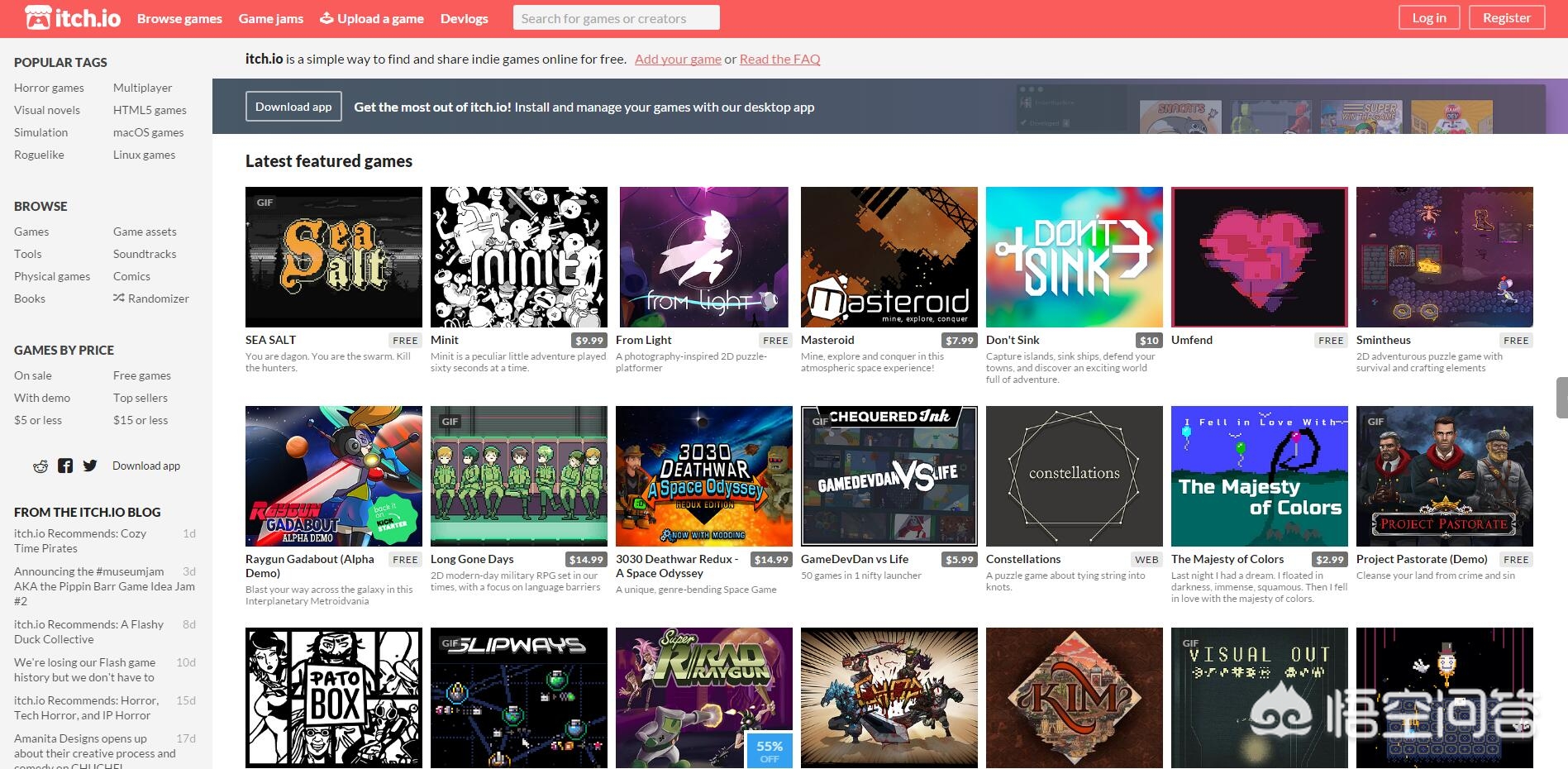Open Devlogs in top navigation
The height and width of the screenshot is (769, 1568).
point(465,18)
